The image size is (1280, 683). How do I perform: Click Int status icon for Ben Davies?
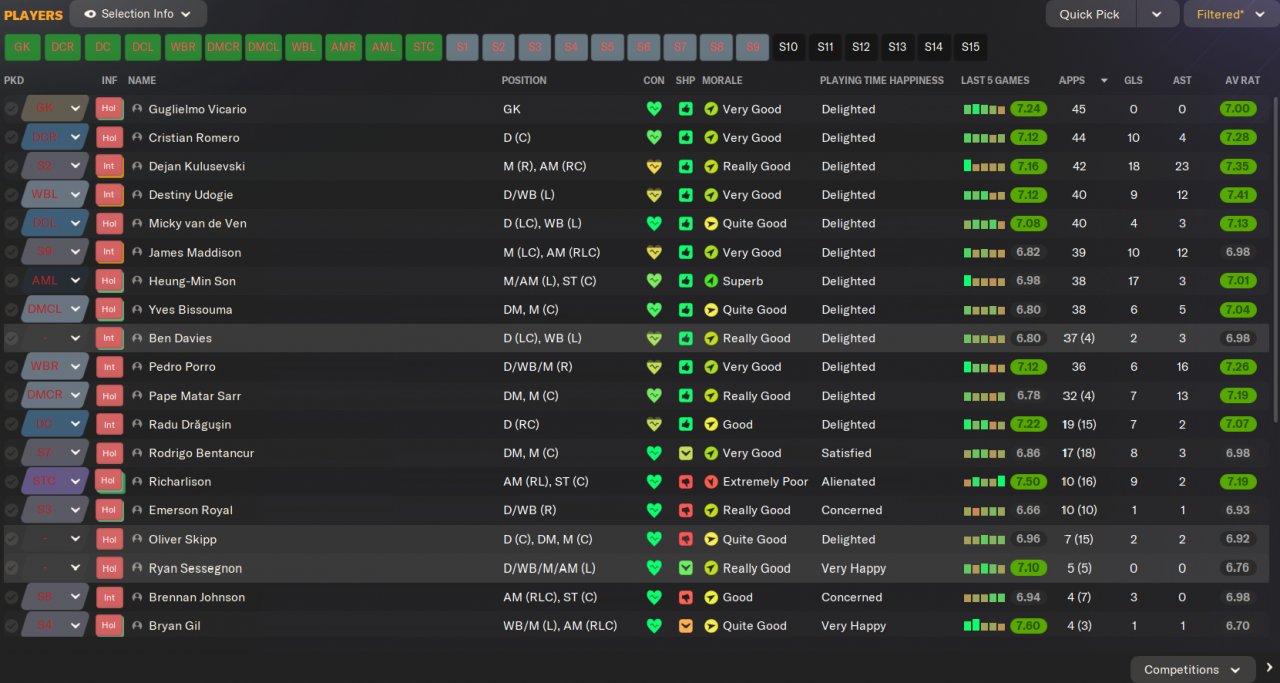(x=109, y=338)
